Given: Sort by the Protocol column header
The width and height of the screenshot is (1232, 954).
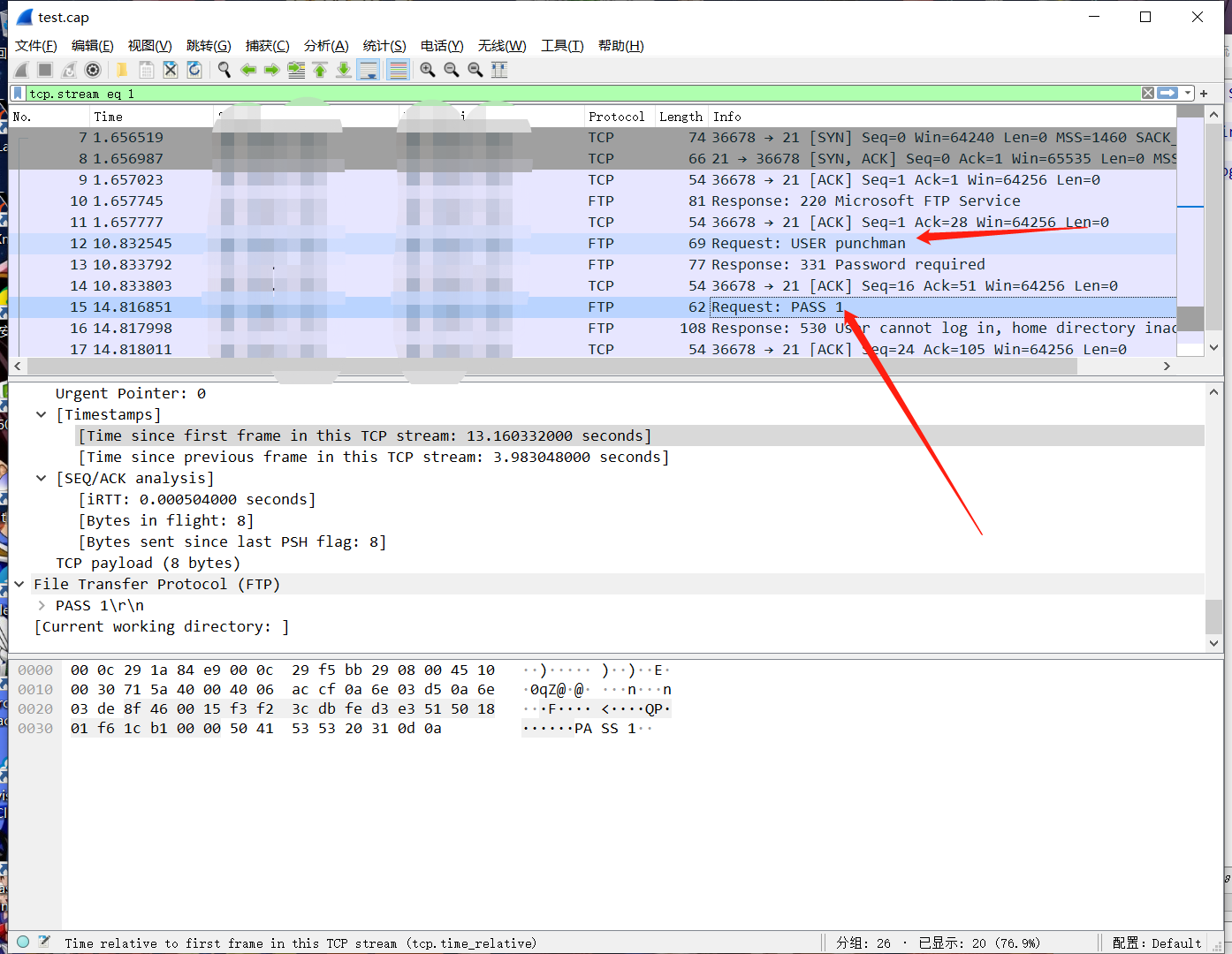Looking at the screenshot, I should click(619, 117).
